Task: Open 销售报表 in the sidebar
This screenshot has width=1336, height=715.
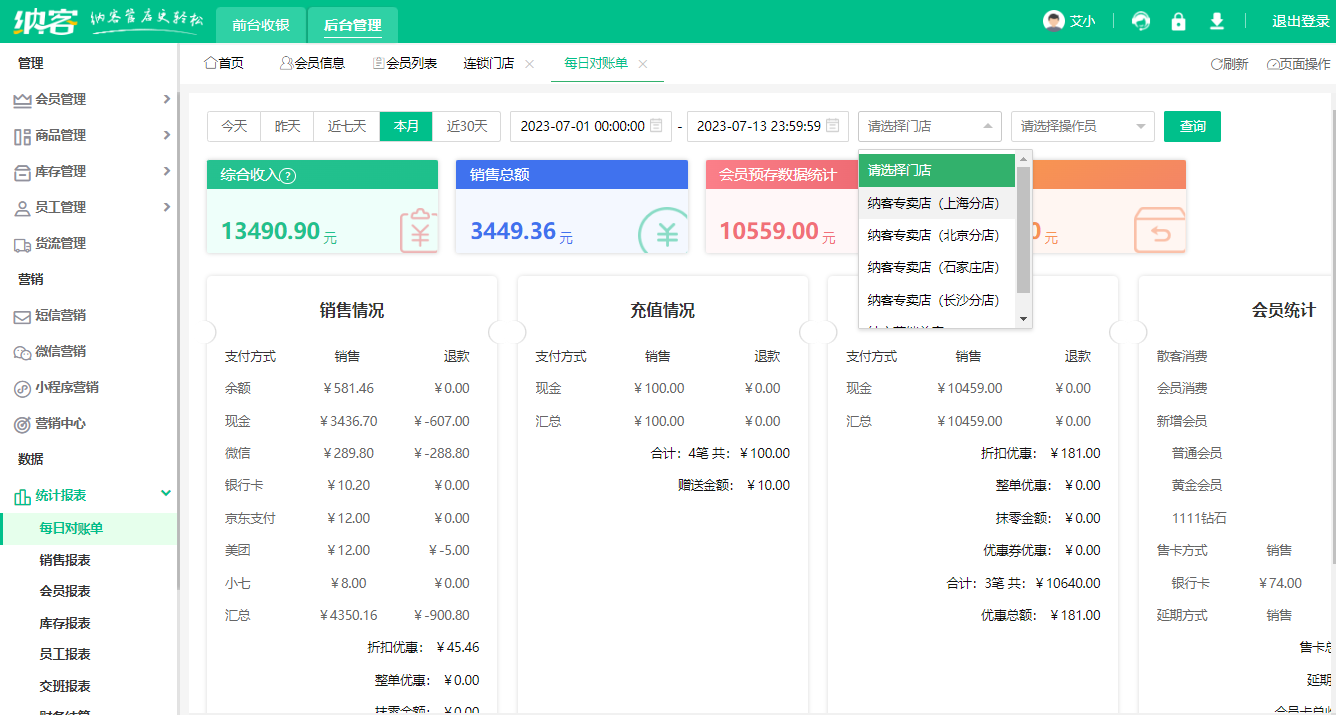Action: (65, 560)
